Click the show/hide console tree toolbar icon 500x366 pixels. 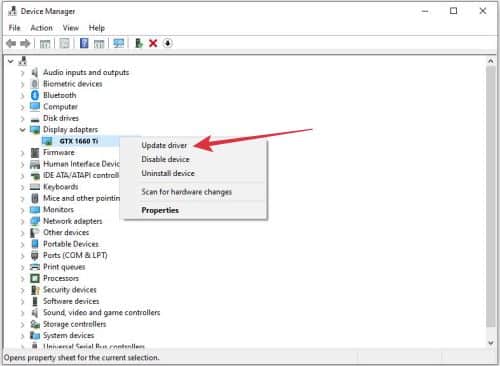click(45, 43)
